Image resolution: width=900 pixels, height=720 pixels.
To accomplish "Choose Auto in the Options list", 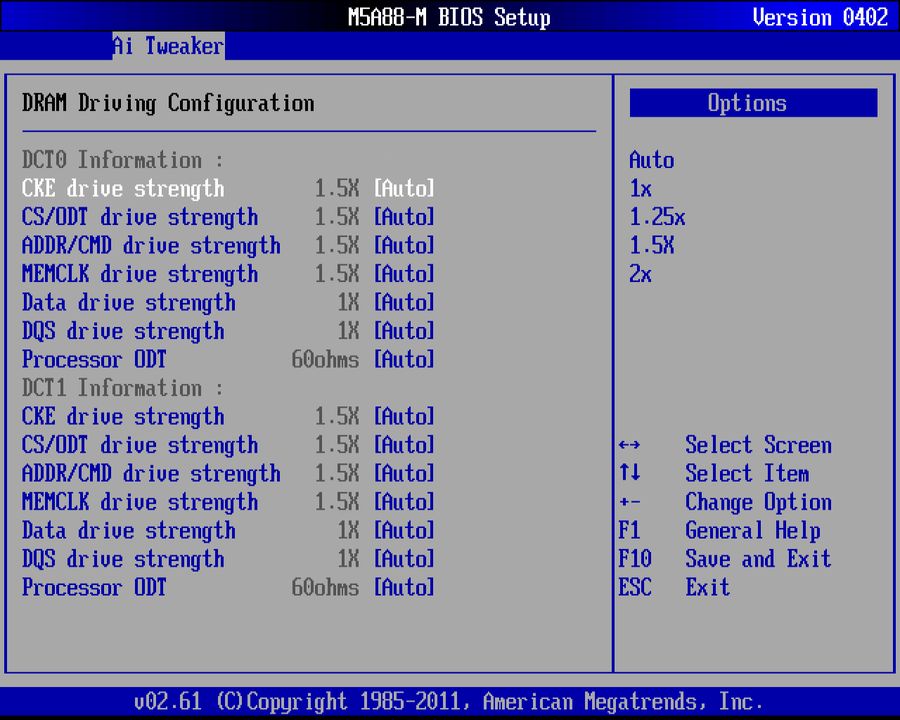I will 651,160.
